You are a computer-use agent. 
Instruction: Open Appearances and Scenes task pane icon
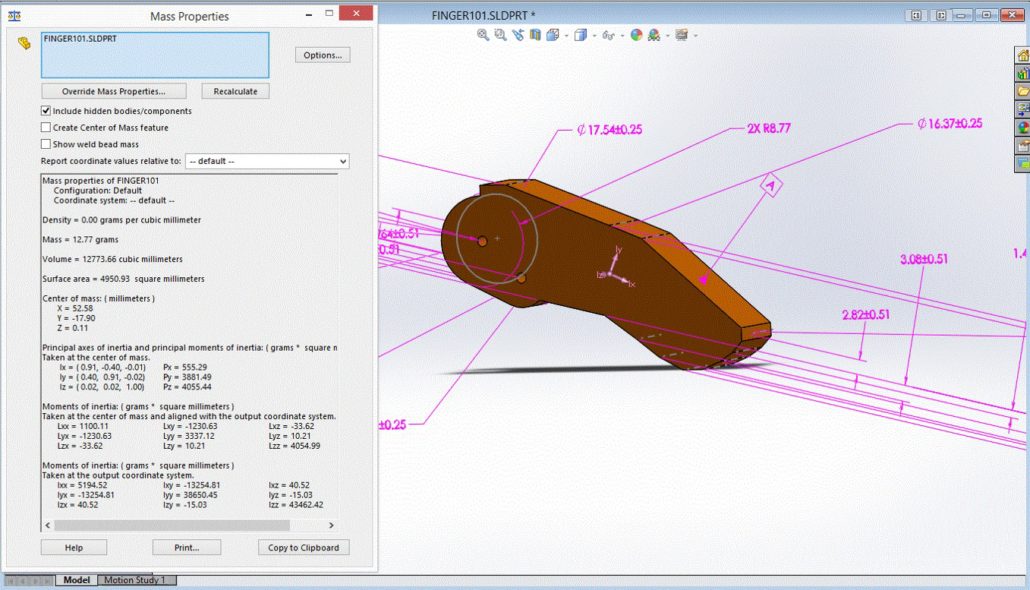(x=1023, y=127)
